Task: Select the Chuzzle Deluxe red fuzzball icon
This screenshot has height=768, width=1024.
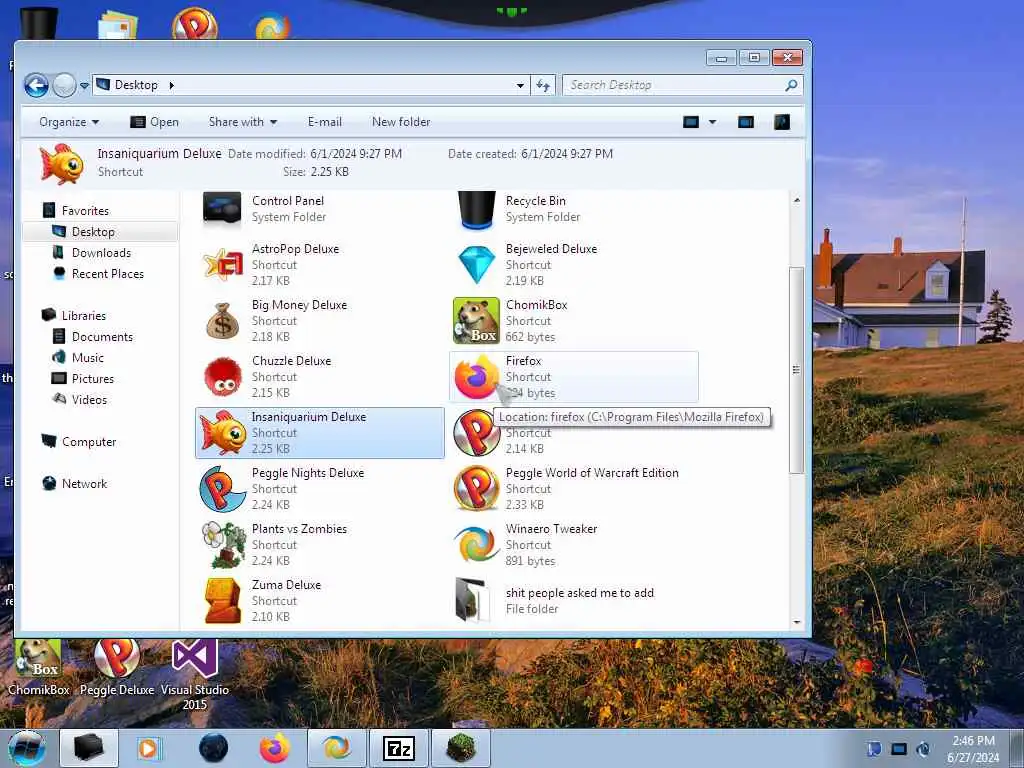Action: tap(222, 377)
